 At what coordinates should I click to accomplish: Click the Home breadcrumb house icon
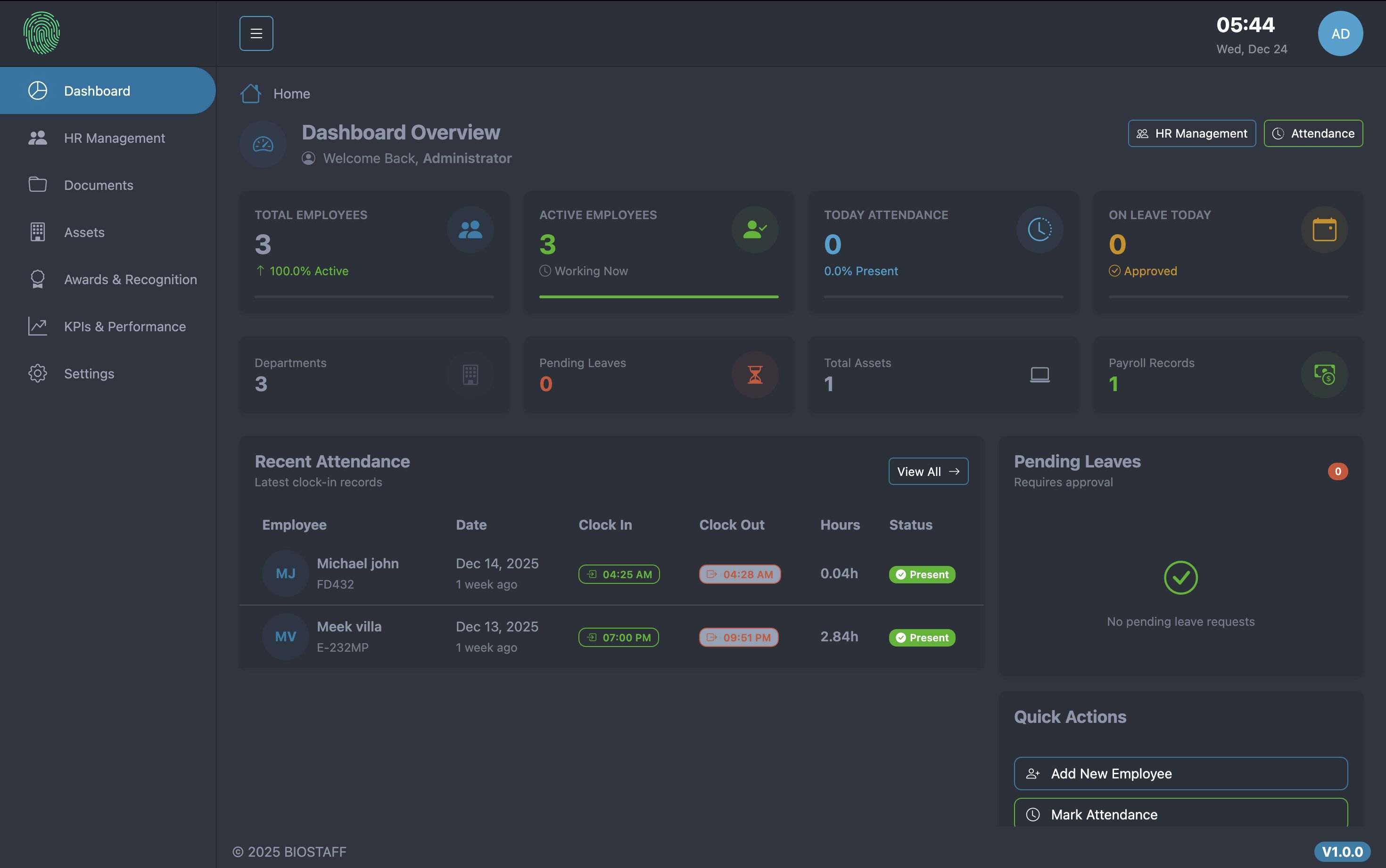250,94
